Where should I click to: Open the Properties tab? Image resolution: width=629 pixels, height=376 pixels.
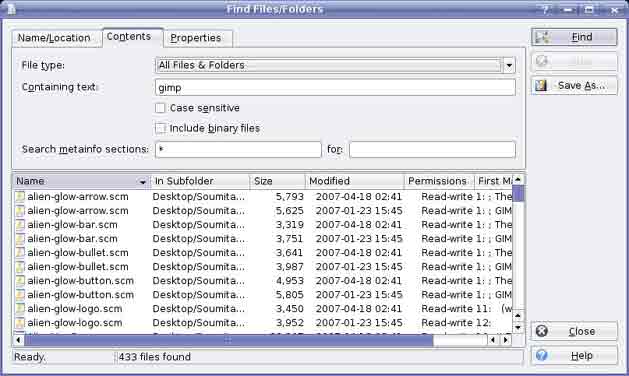click(198, 38)
